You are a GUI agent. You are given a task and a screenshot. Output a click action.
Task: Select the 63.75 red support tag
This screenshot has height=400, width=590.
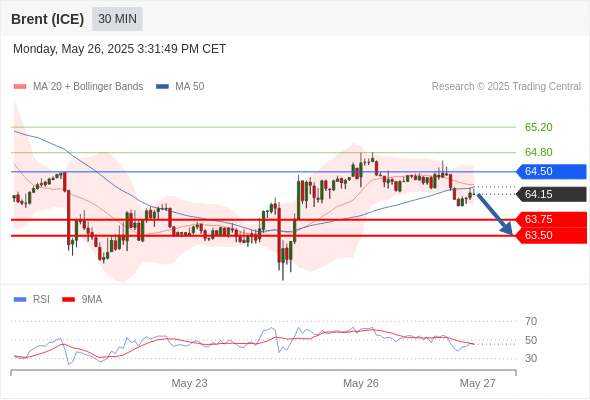click(x=551, y=219)
